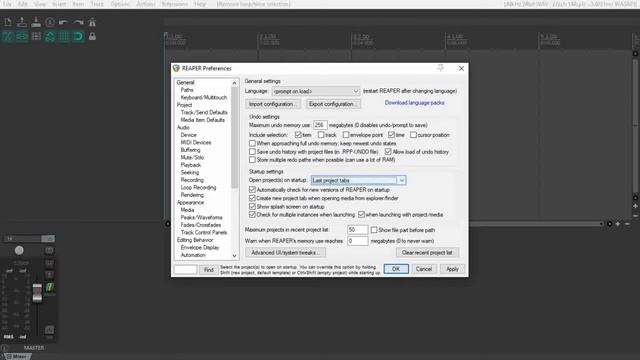
Task: Click Advanced UI/system tweaks button
Action: coord(286,253)
